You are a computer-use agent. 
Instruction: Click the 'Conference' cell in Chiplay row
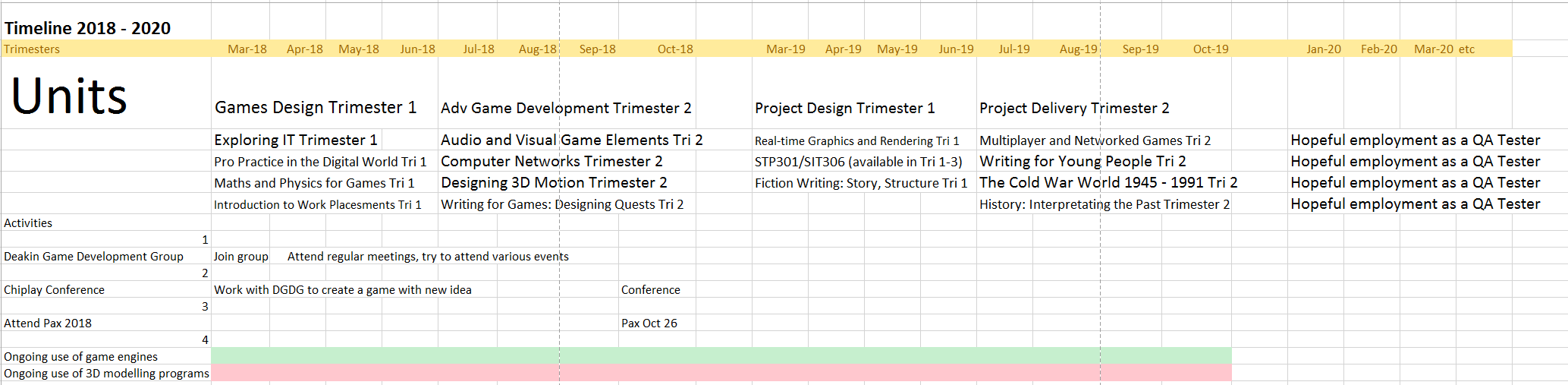point(651,290)
